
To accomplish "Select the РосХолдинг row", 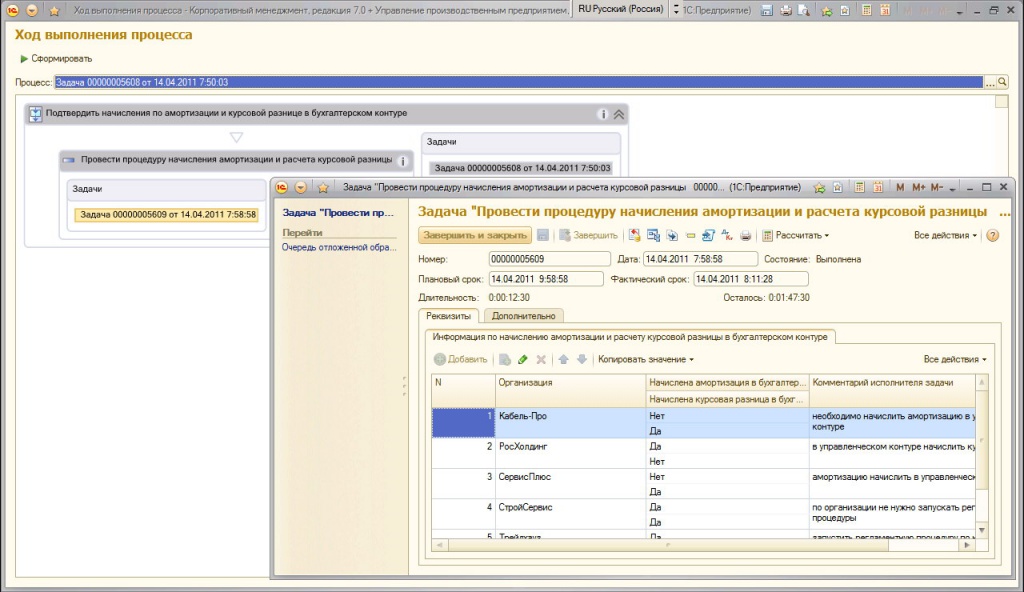I will pyautogui.click(x=703, y=453).
